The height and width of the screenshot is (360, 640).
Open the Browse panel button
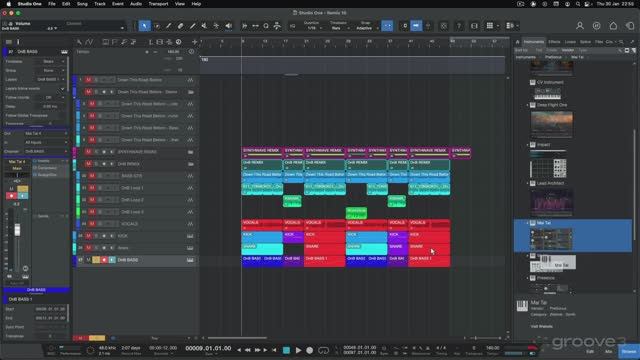pos(629,351)
